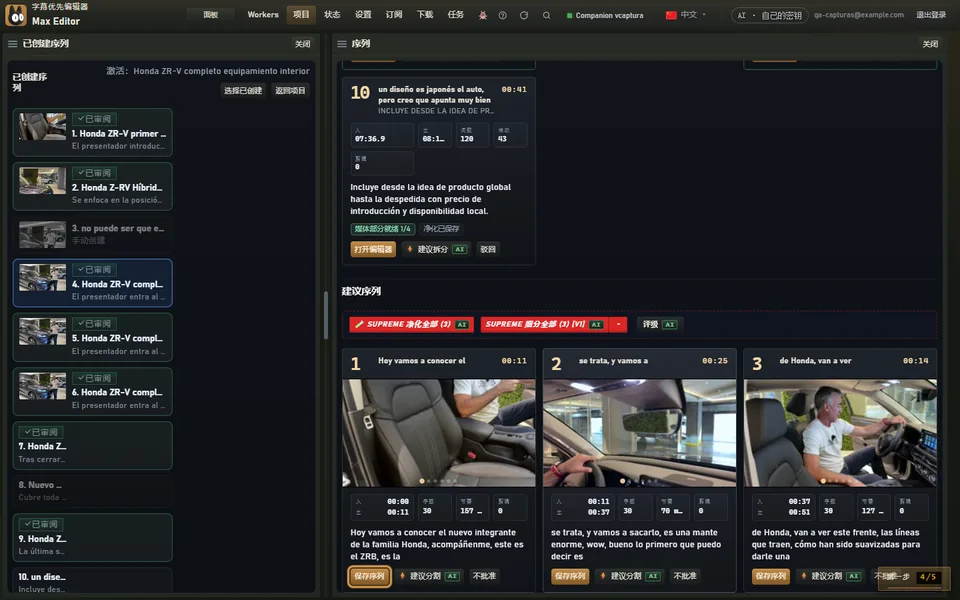Click the Max Editor logo icon
Screen dimensions: 960x600
click(16, 15)
